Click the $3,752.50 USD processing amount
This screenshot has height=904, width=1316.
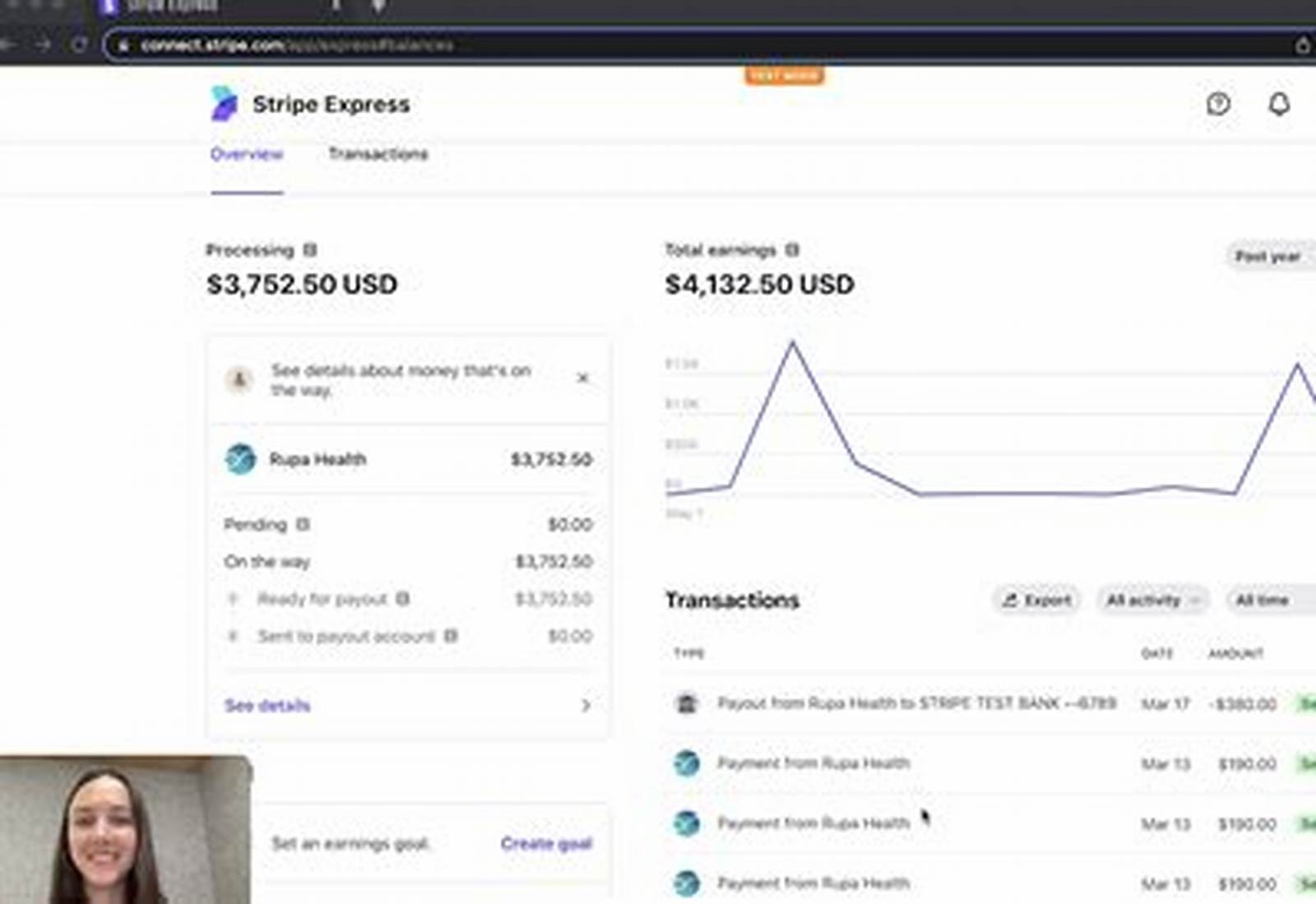coord(302,285)
